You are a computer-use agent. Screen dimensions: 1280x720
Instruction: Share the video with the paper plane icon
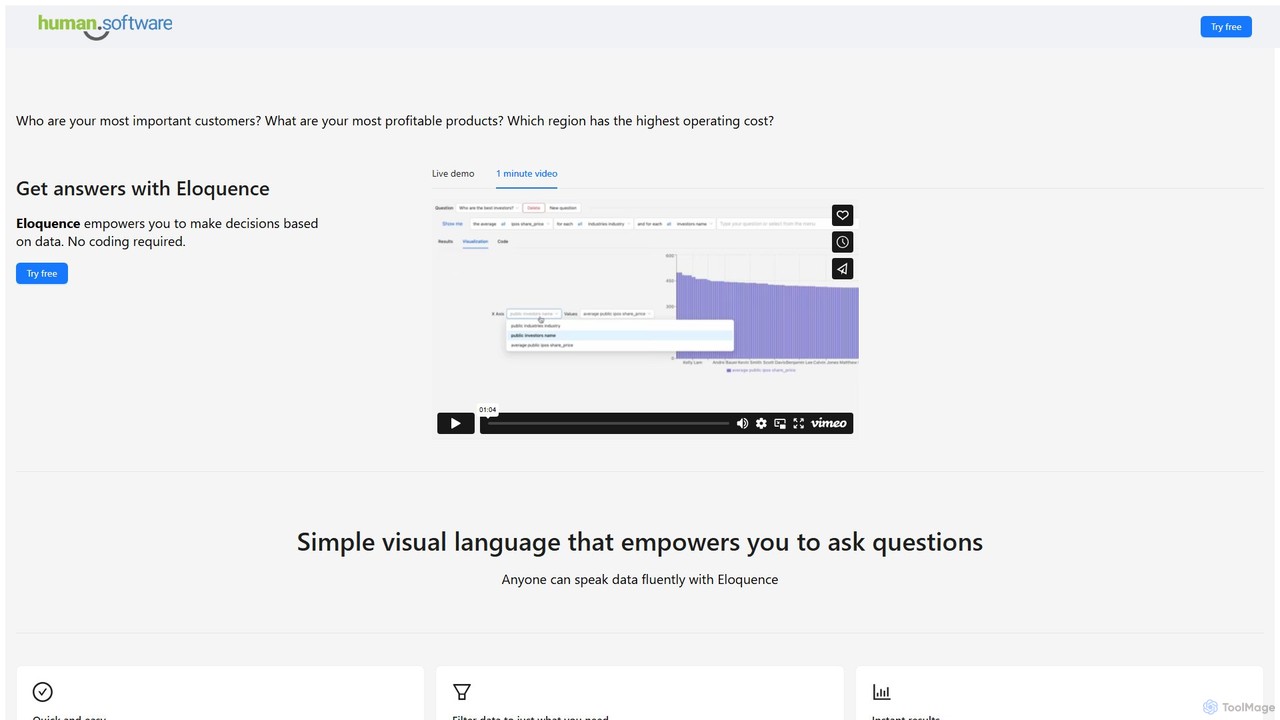[843, 269]
